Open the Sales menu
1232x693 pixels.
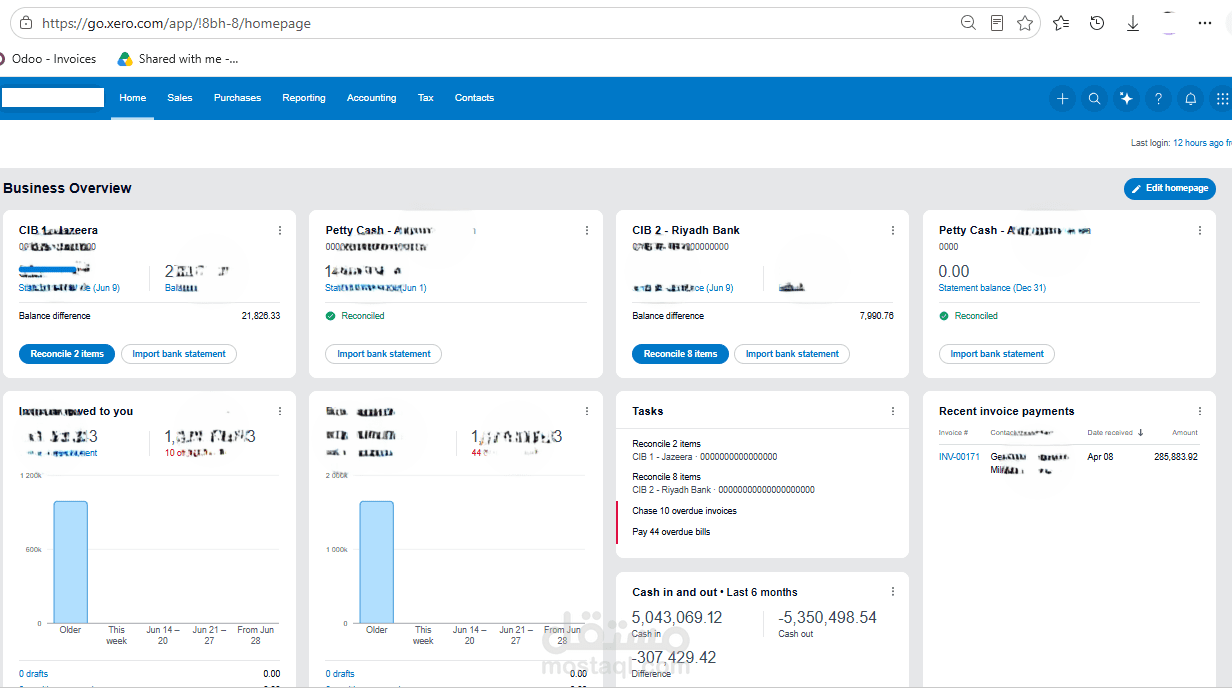click(x=180, y=98)
